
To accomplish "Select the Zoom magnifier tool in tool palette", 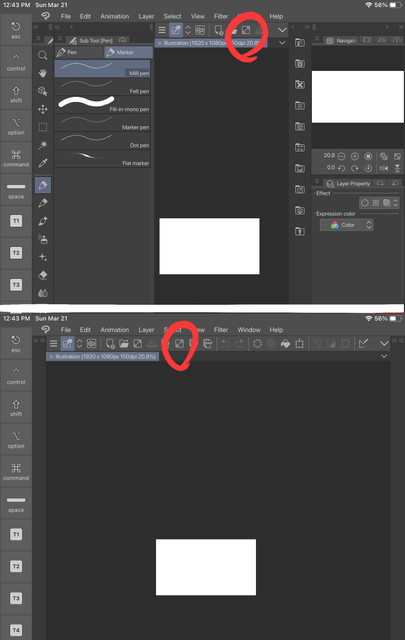I will click(x=42, y=56).
